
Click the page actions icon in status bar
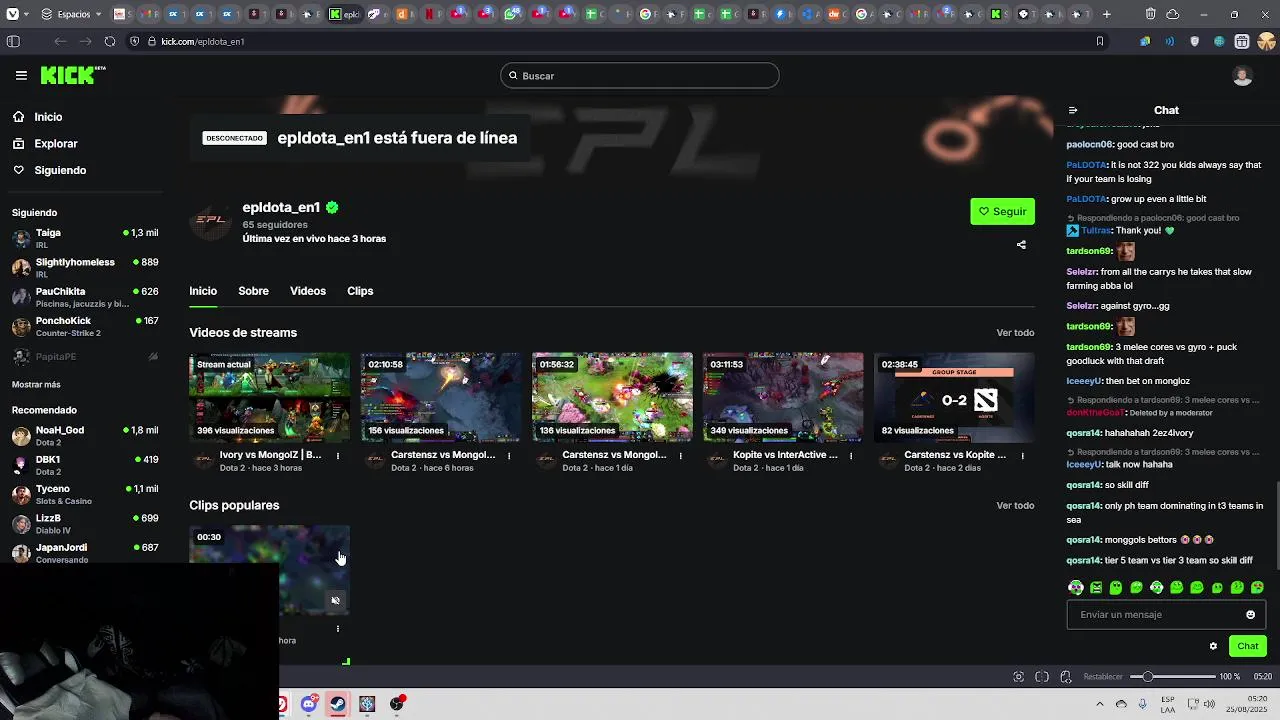coord(1066,677)
